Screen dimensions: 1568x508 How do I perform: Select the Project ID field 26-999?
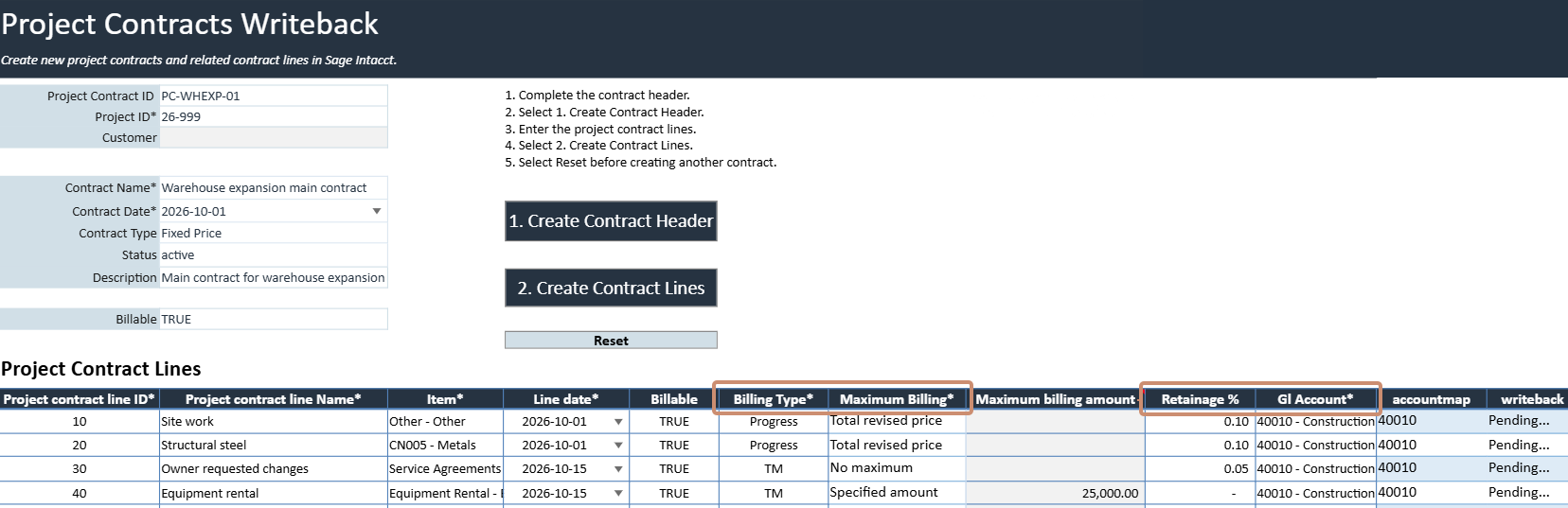273,117
